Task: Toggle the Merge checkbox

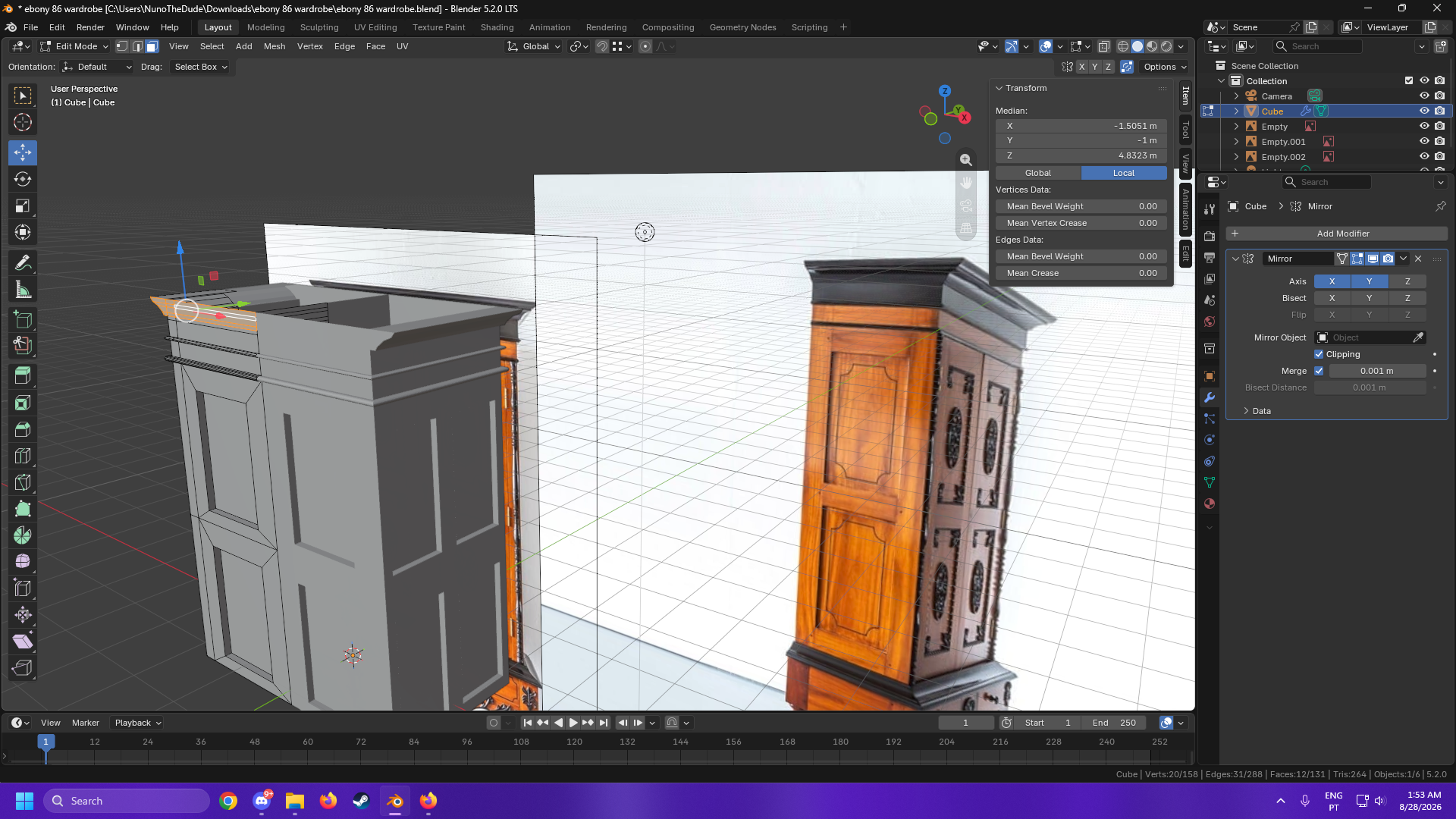Action: [x=1319, y=371]
